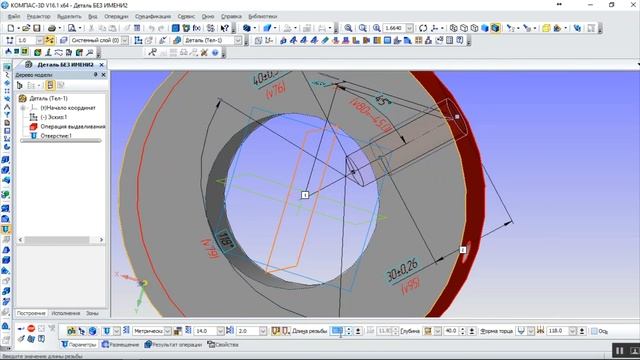Select shaded display mode blue cube
This screenshot has width=640, height=360.
485,28
